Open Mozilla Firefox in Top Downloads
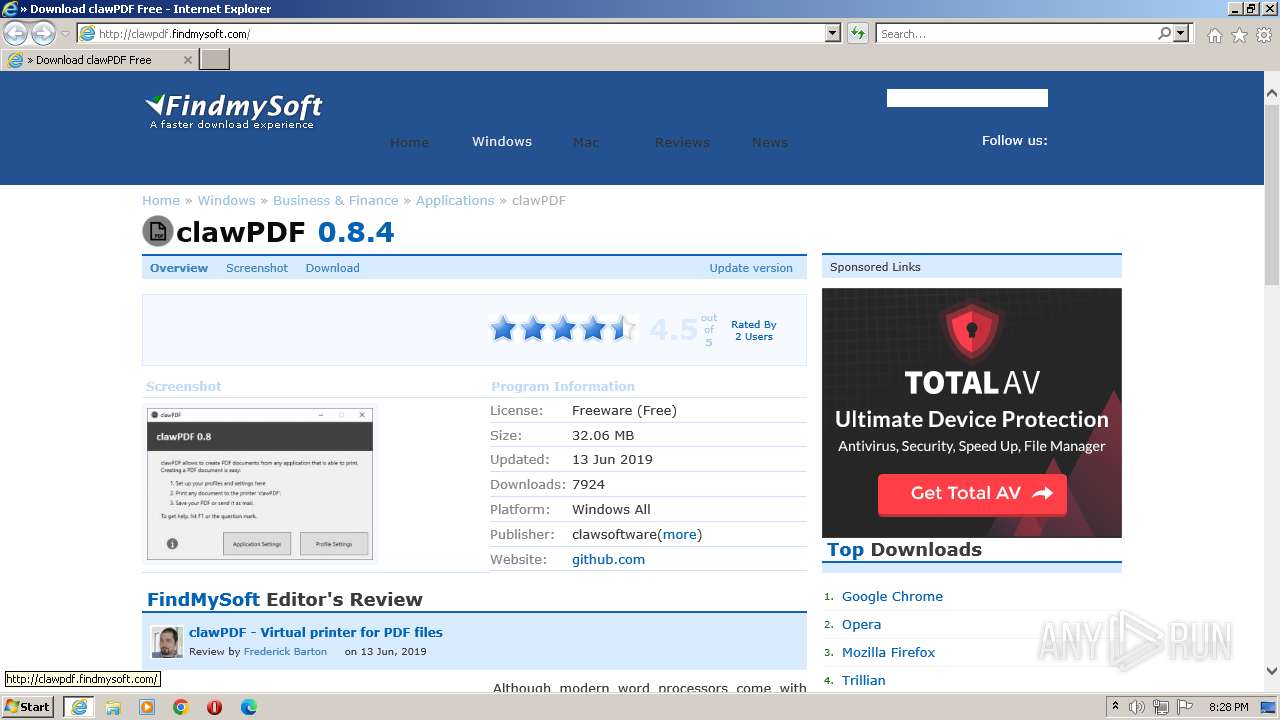This screenshot has height=720, width=1280. (x=888, y=652)
